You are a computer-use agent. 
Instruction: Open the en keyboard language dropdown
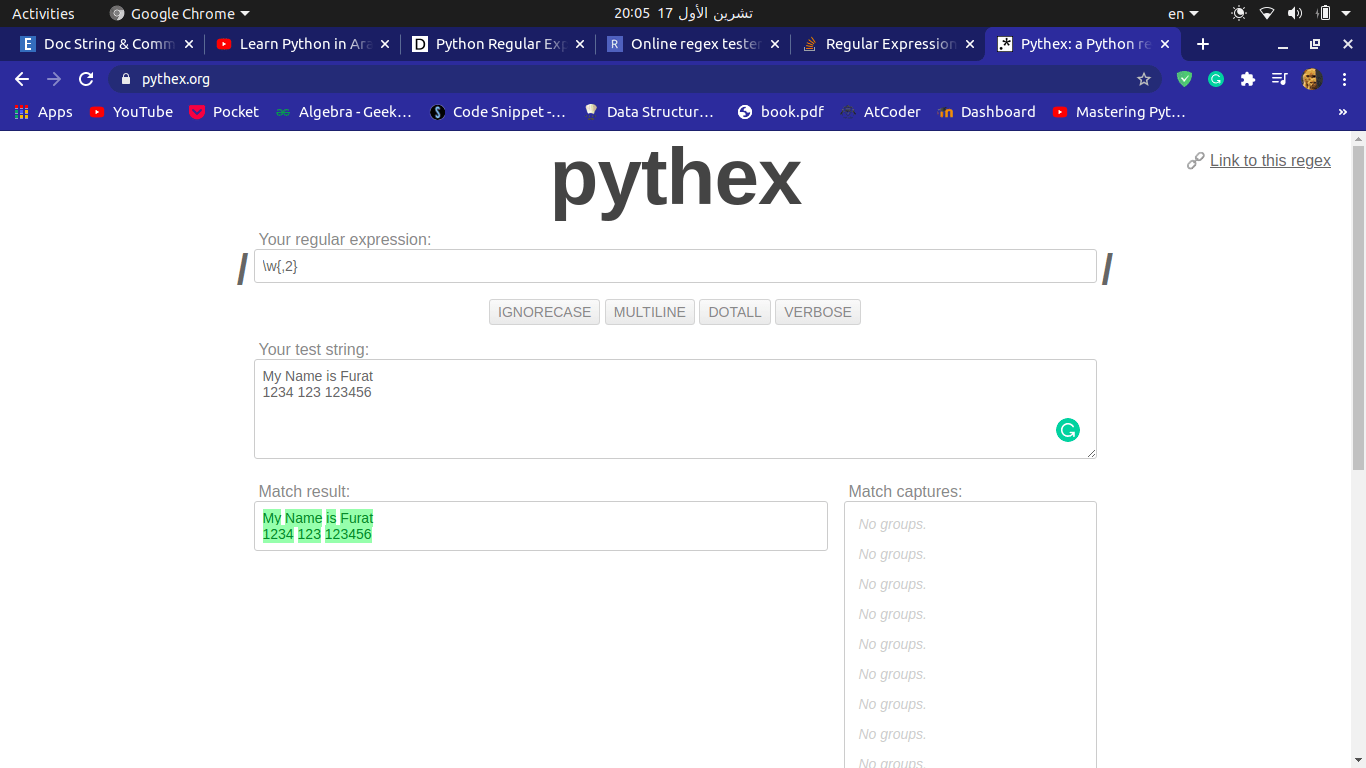tap(1183, 13)
